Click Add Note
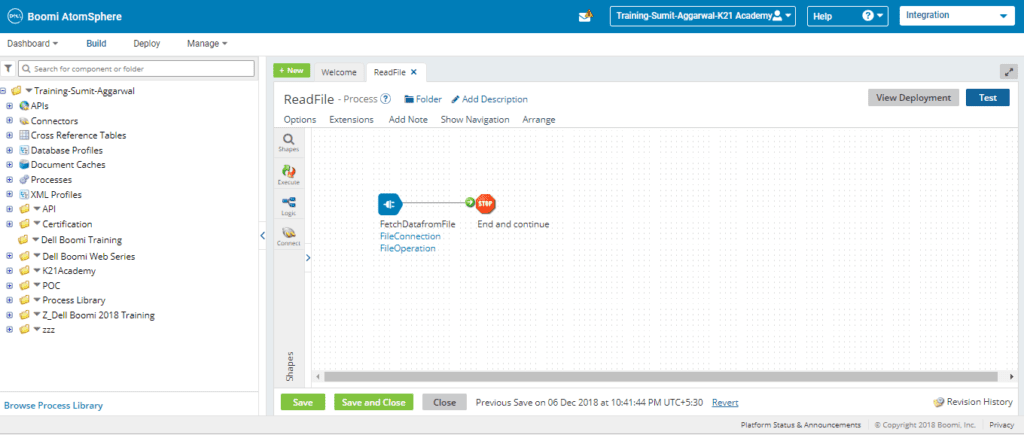Viewport: 1024px width, 435px height. coord(408,120)
